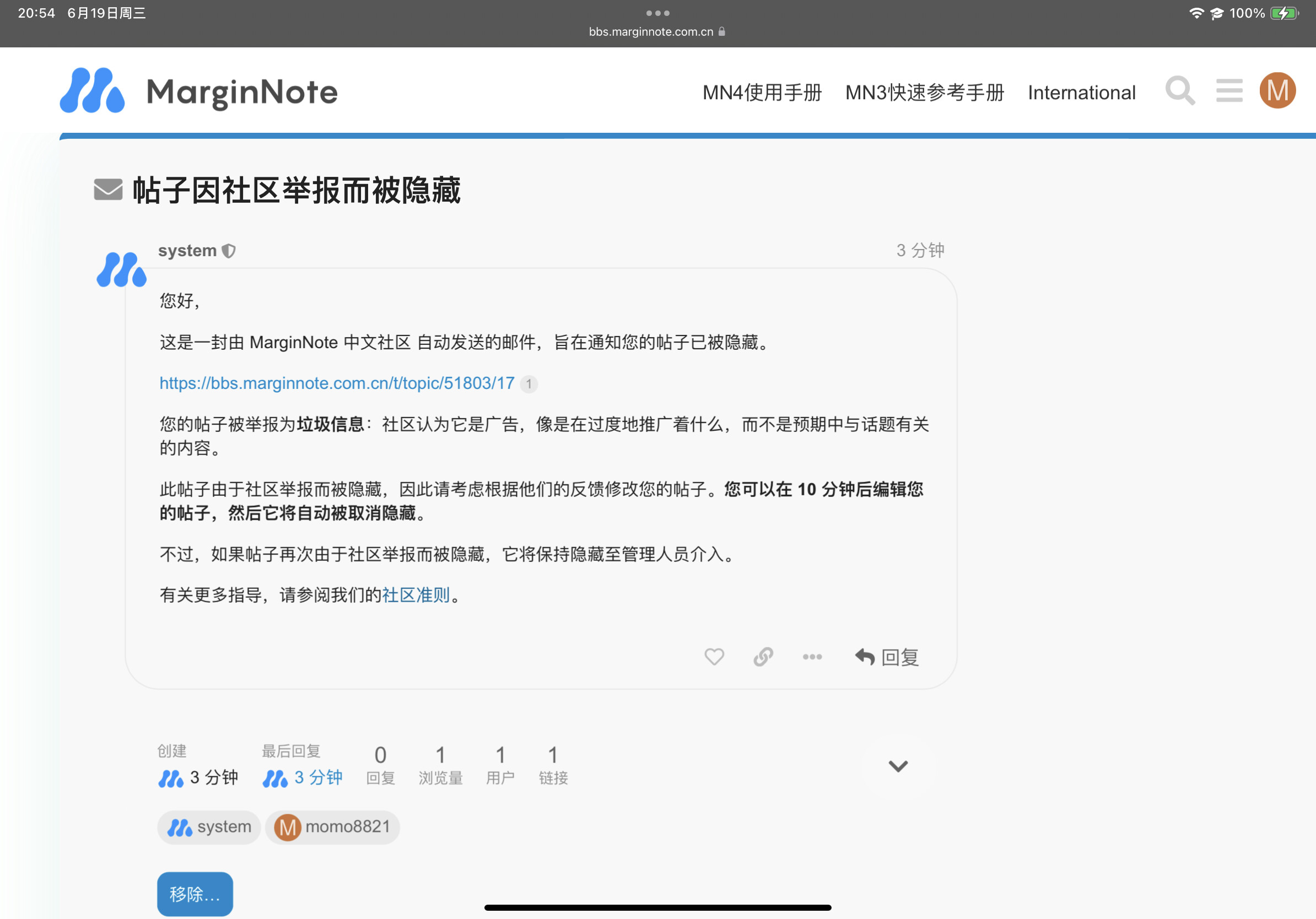The width and height of the screenshot is (1316, 919).
Task: Click the moderator shield icon next to system
Action: point(229,251)
